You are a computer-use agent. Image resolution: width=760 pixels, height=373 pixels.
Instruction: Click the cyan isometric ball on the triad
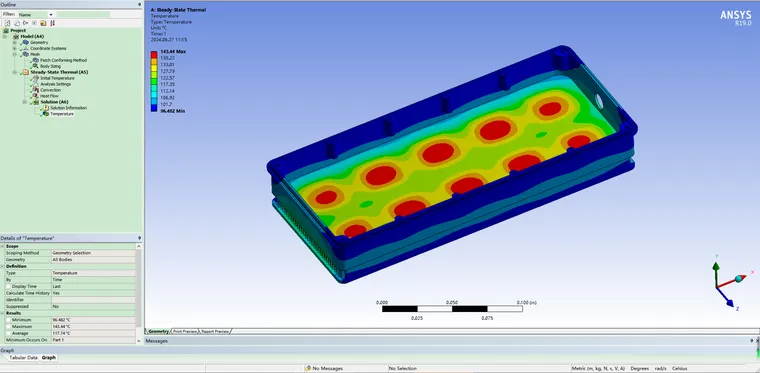[x=739, y=279]
